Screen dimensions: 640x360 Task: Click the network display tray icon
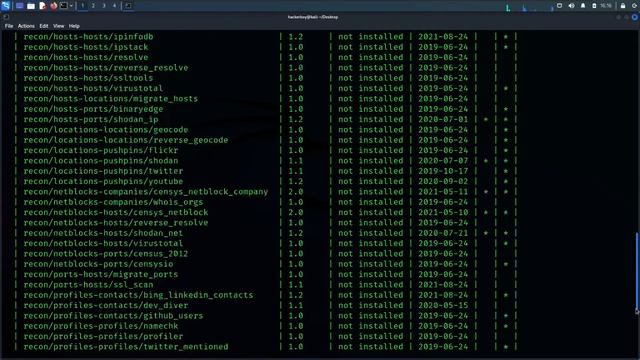coord(560,6)
